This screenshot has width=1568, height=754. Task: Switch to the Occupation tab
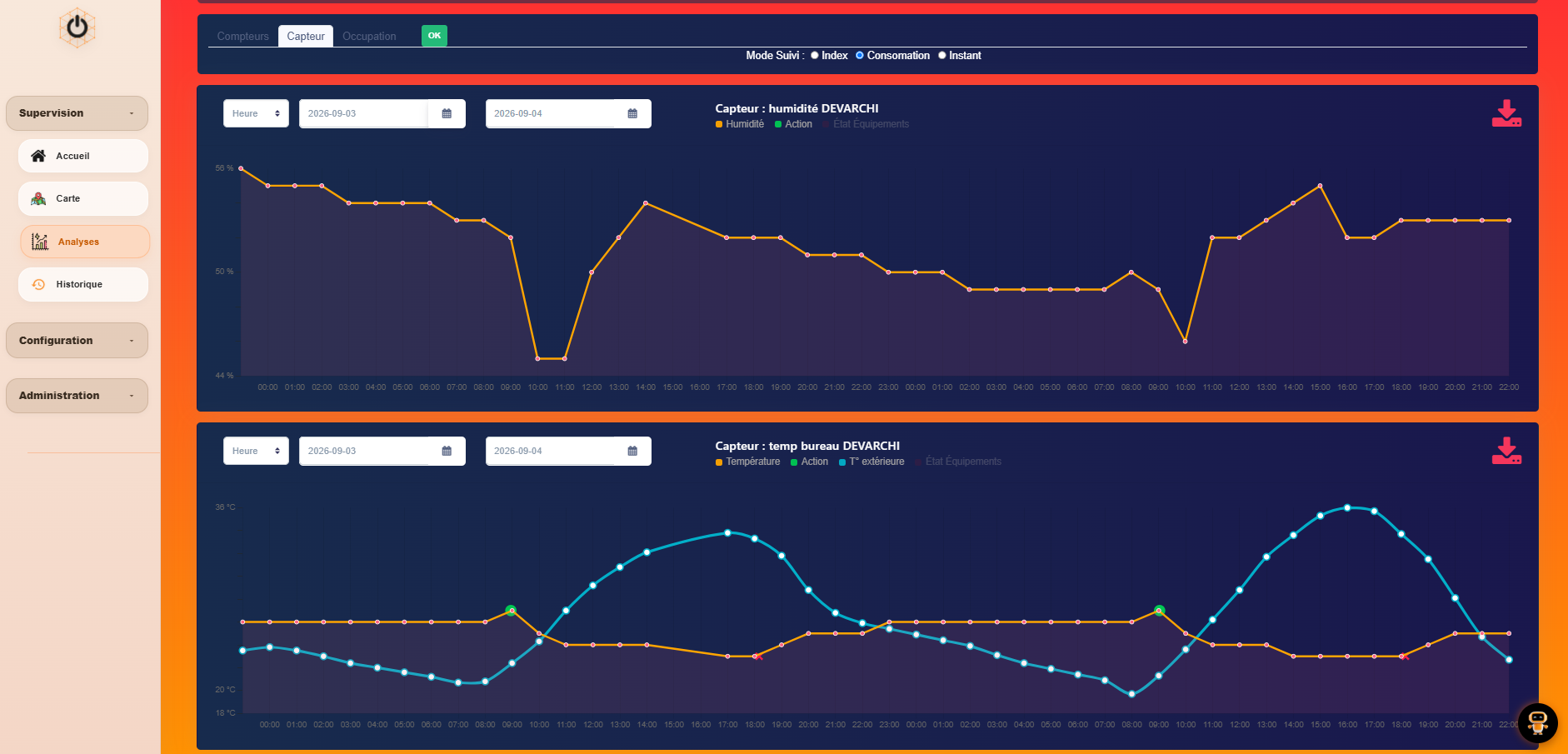tap(369, 36)
